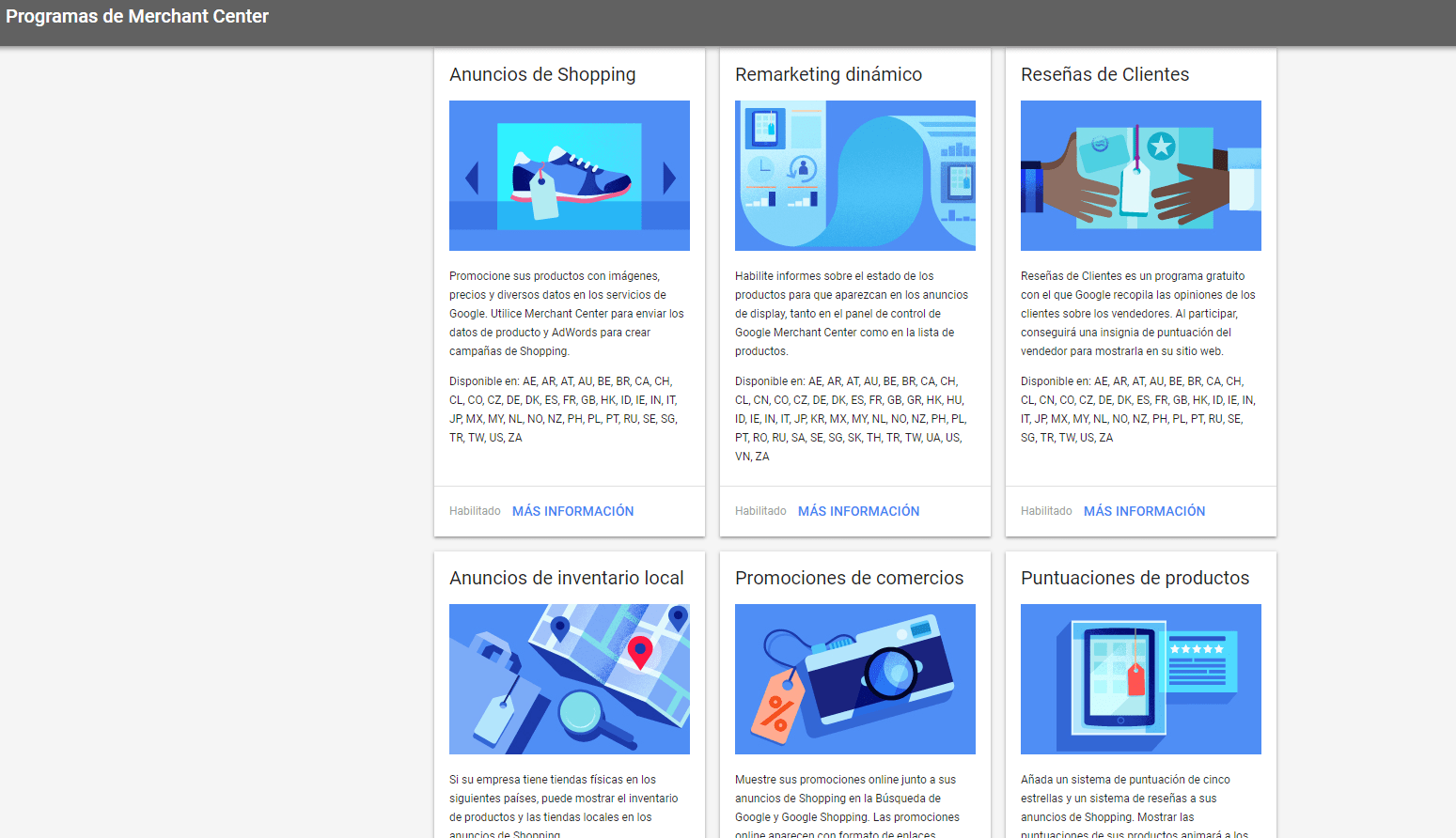Click the Anuncios de Shopping sneaker illustration
The image size is (1456, 838).
pyautogui.click(x=570, y=176)
